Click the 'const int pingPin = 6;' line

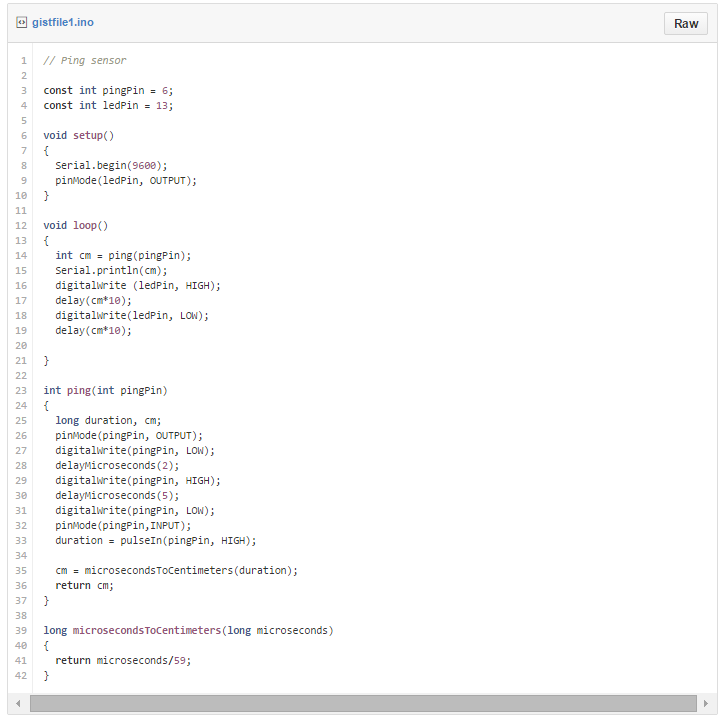click(x=108, y=91)
